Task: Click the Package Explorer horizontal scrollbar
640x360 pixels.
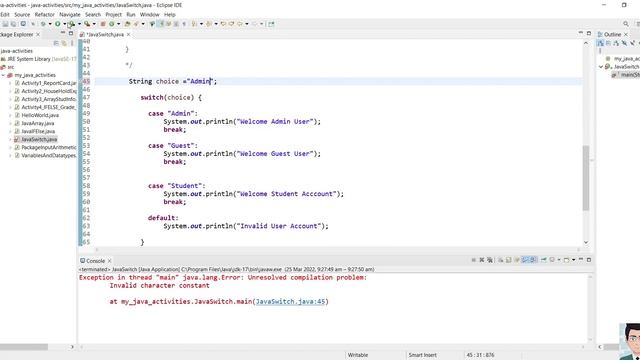Action: point(24,347)
